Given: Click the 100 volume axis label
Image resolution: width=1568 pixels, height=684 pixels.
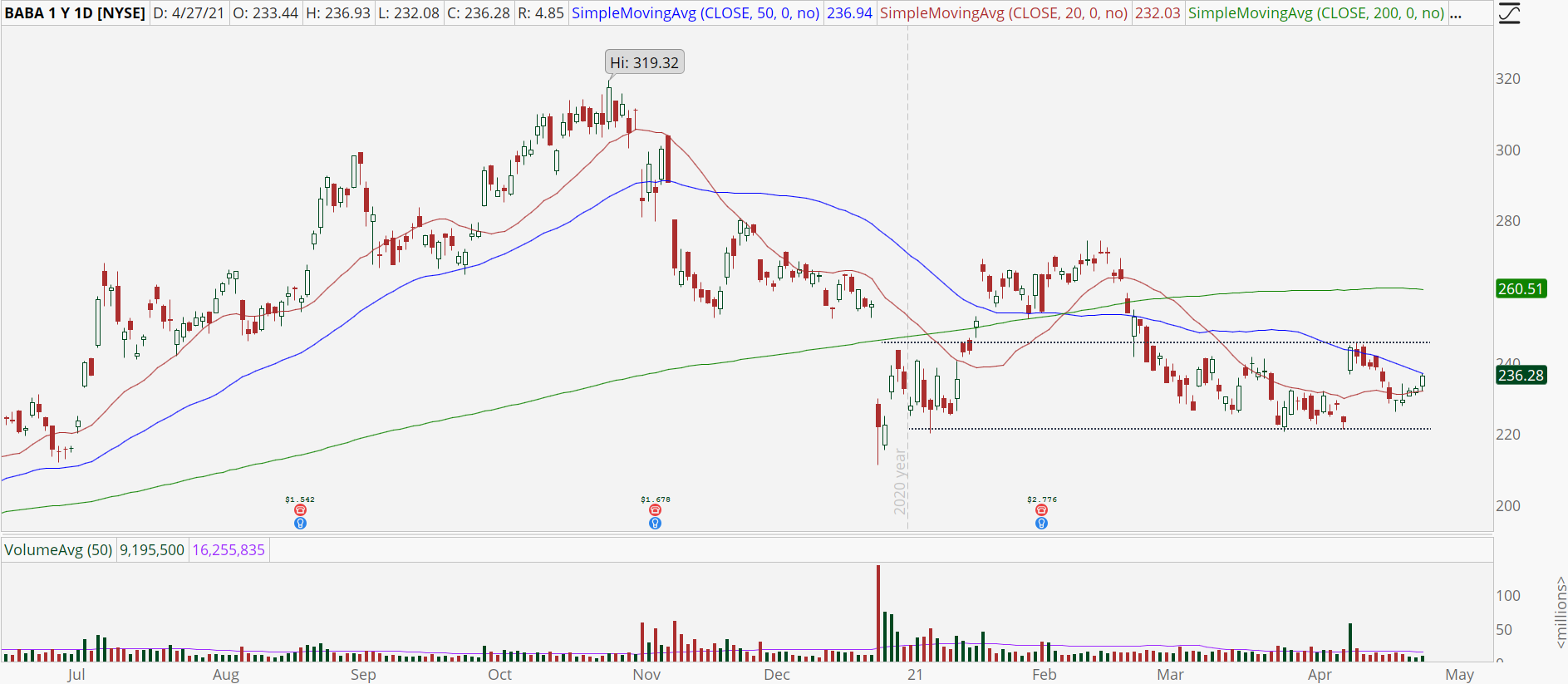Looking at the screenshot, I should pyautogui.click(x=1508, y=596).
